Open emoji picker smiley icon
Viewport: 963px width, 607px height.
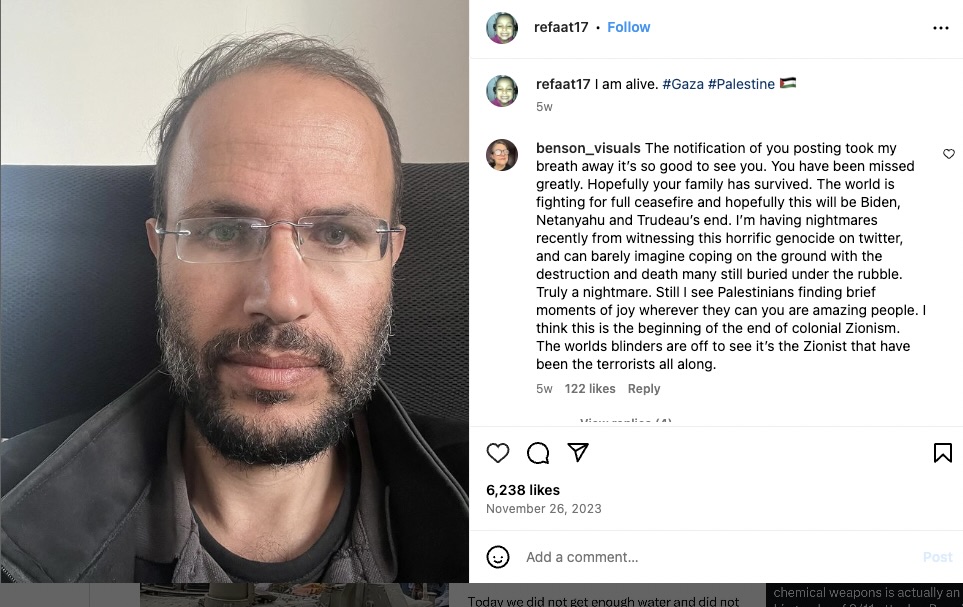(497, 557)
